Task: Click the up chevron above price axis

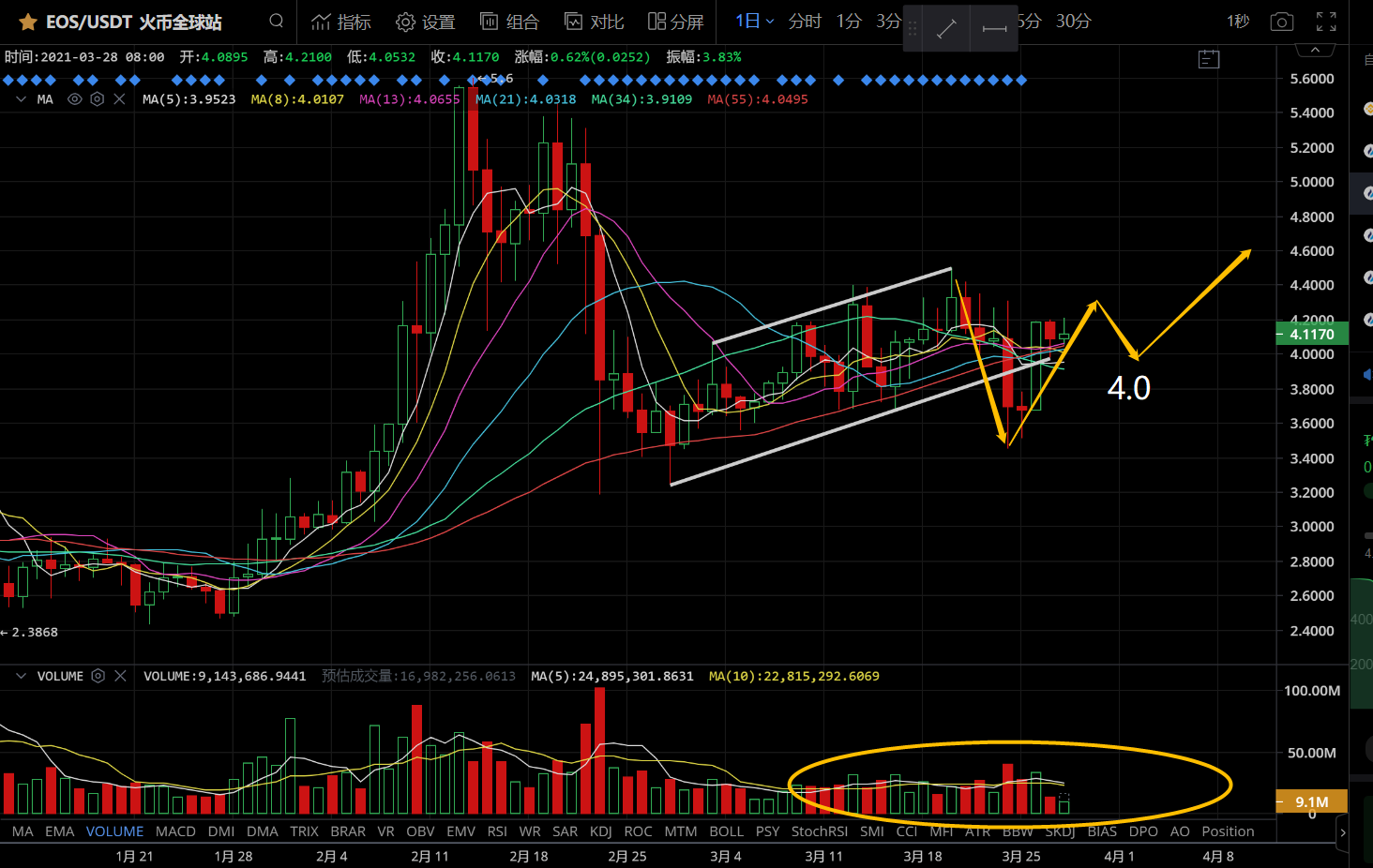Action: click(x=1315, y=50)
